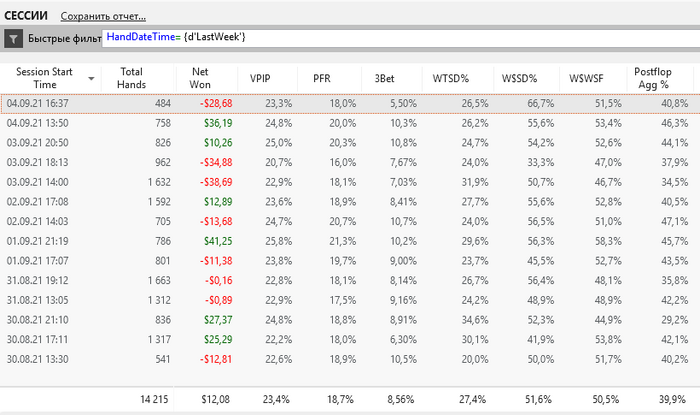Click Net Won value -$0,89

(x=219, y=300)
